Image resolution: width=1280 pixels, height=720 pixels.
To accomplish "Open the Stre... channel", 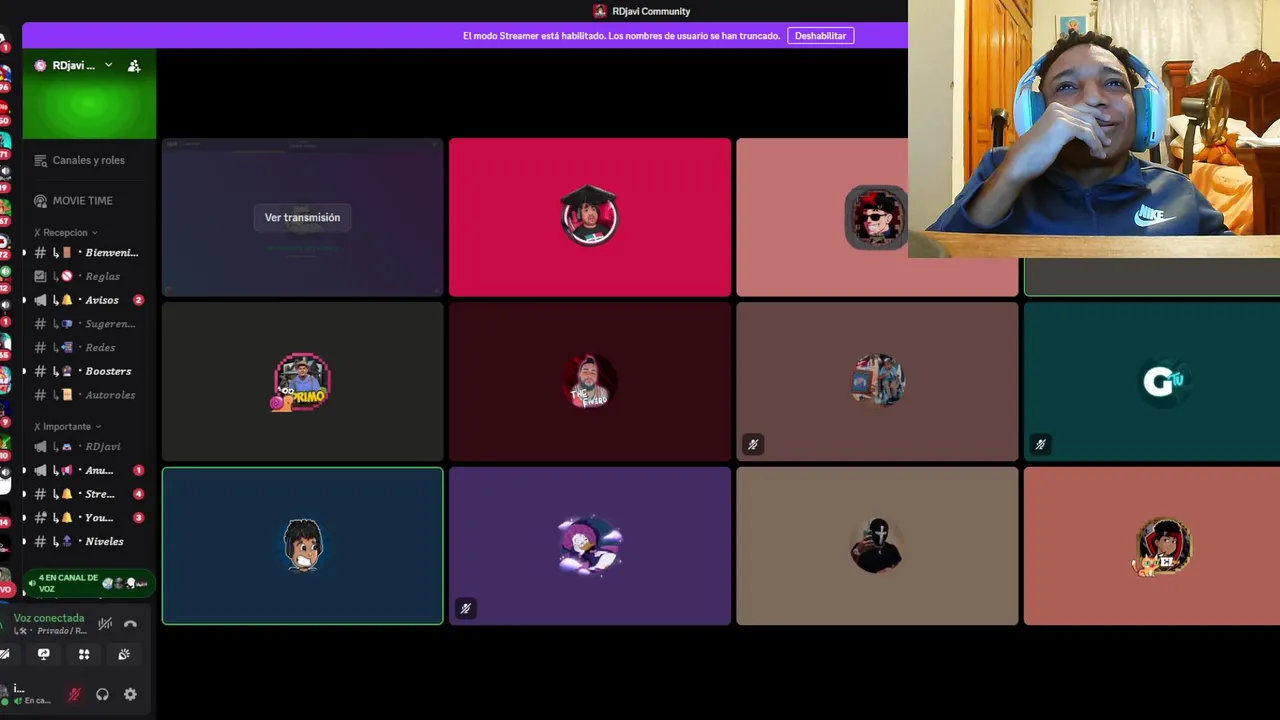I will (88, 494).
